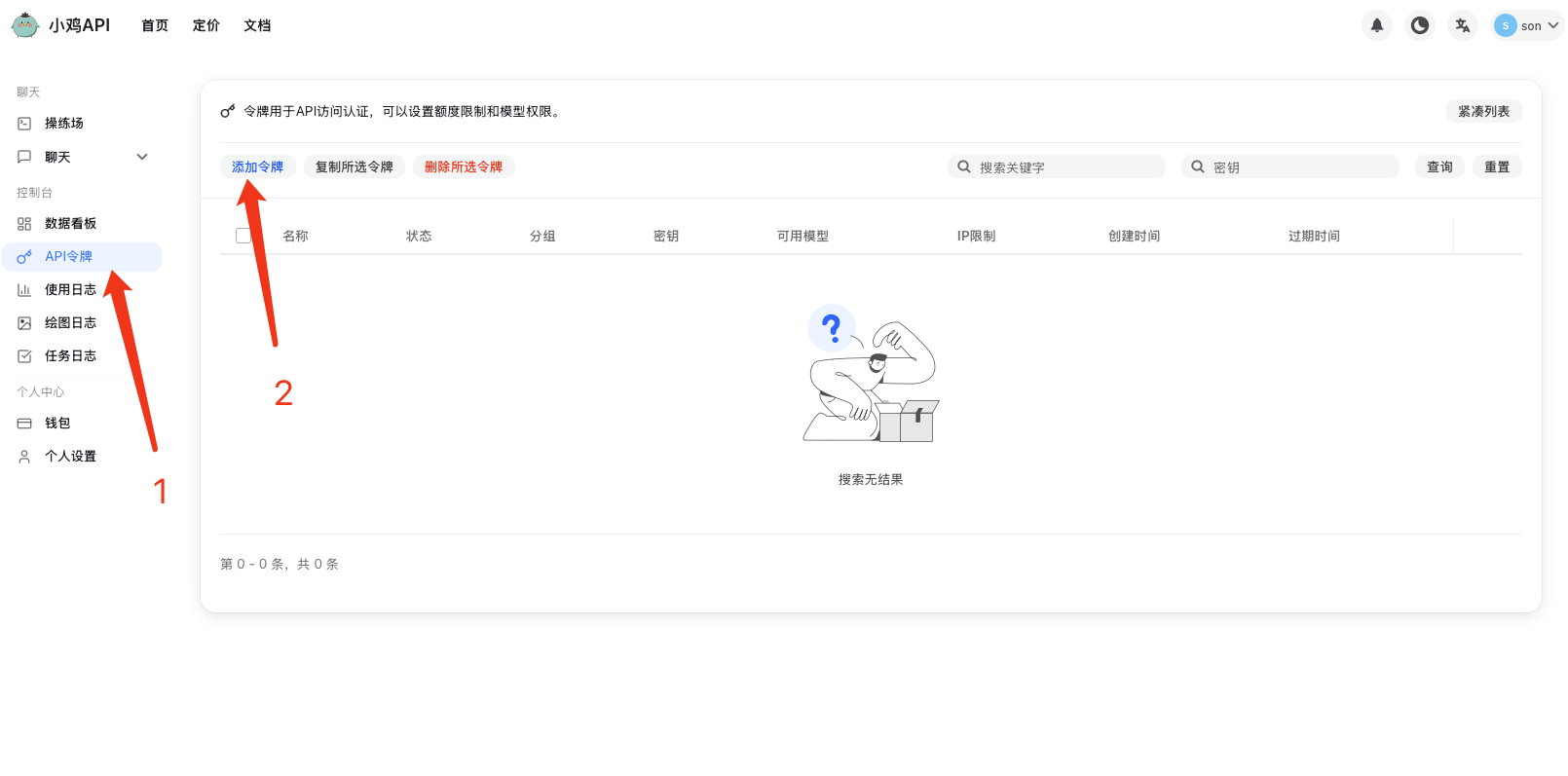Click the 查询 button
The height and width of the screenshot is (776, 1568).
1439,166
